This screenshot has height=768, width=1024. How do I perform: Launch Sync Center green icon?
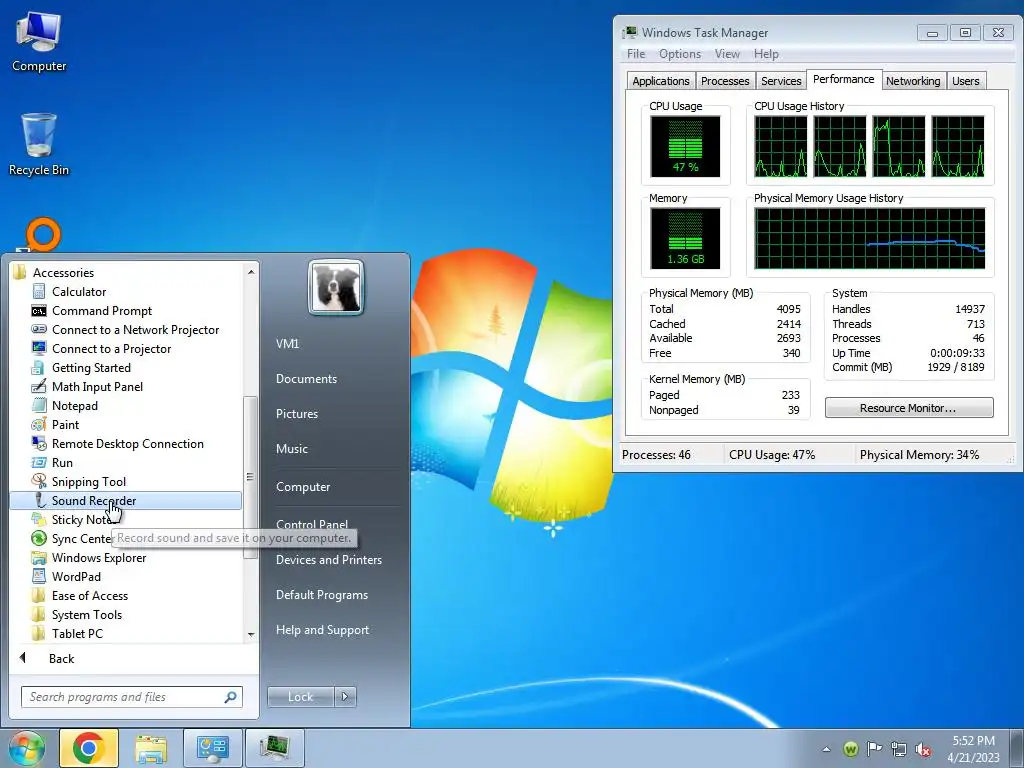point(39,538)
